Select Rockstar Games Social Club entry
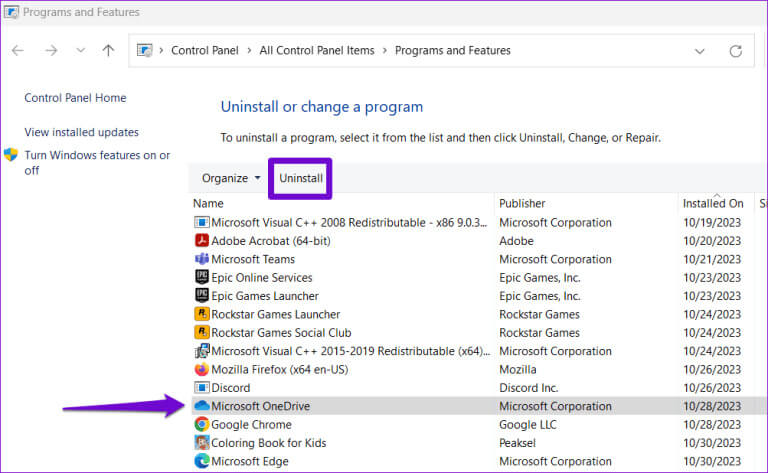This screenshot has height=473, width=768. coord(281,332)
